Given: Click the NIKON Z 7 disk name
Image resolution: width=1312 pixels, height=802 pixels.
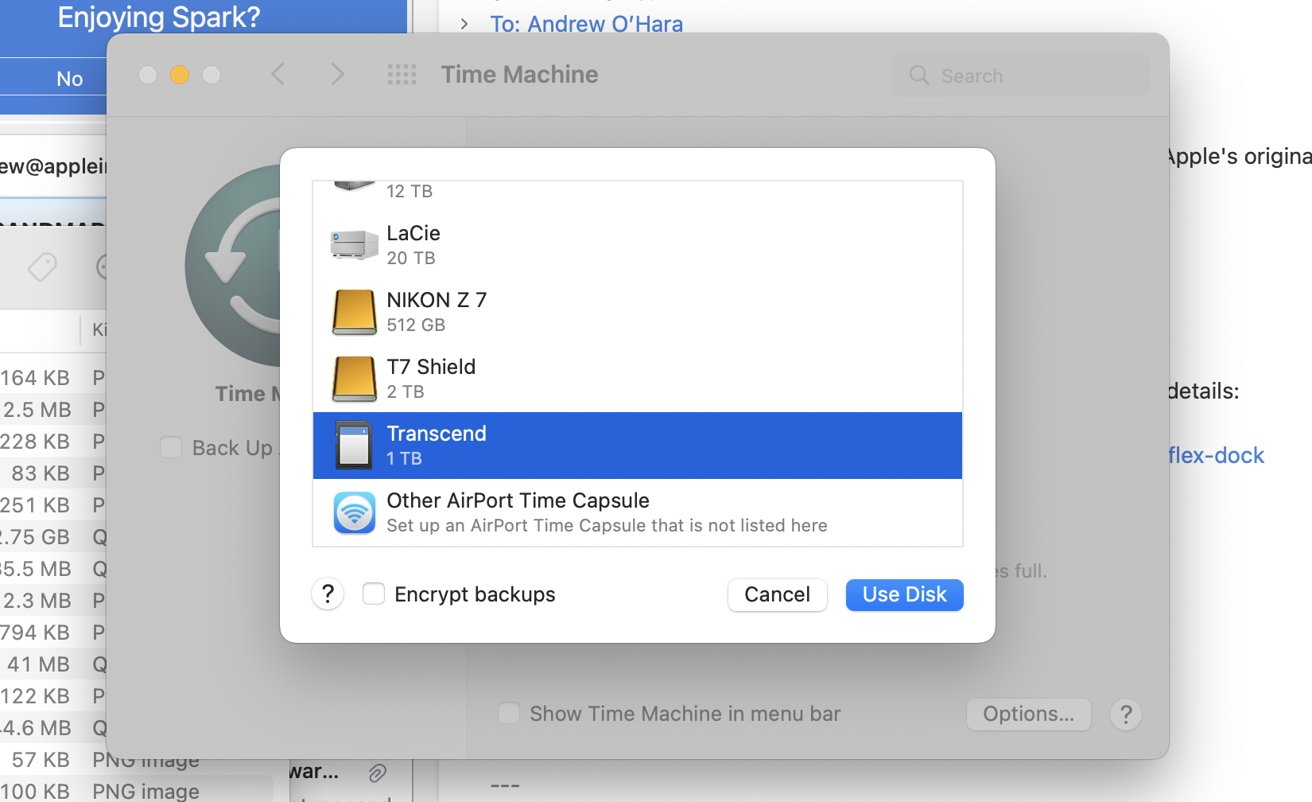Looking at the screenshot, I should [x=437, y=299].
